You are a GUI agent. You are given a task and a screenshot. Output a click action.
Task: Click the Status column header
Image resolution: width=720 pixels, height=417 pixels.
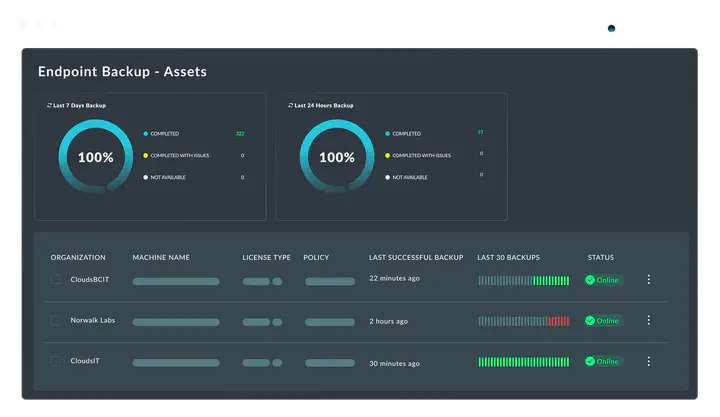[x=600, y=258]
